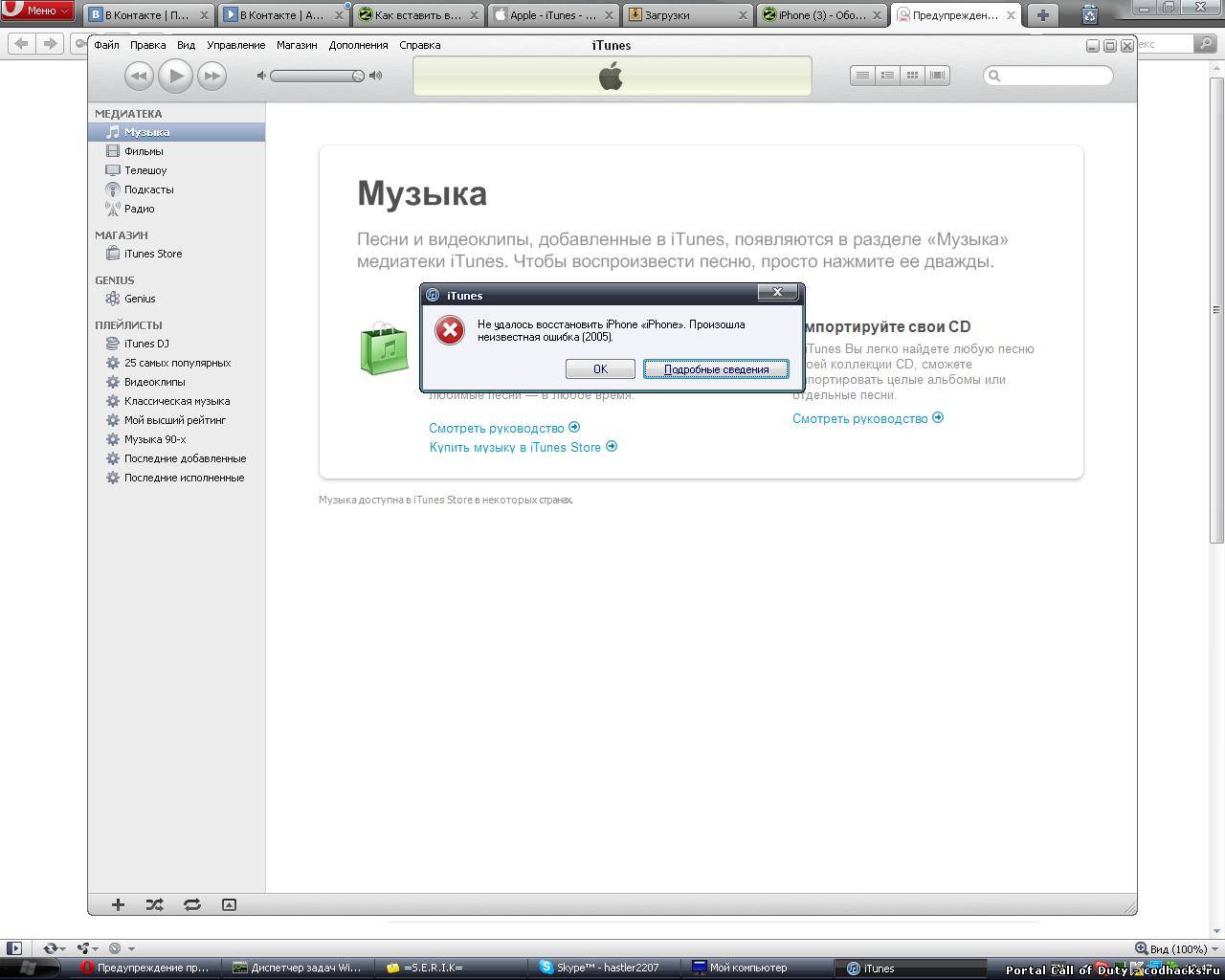Click the max-volume speaker icon in iTunes
Image resolution: width=1225 pixels, height=980 pixels.
(376, 76)
